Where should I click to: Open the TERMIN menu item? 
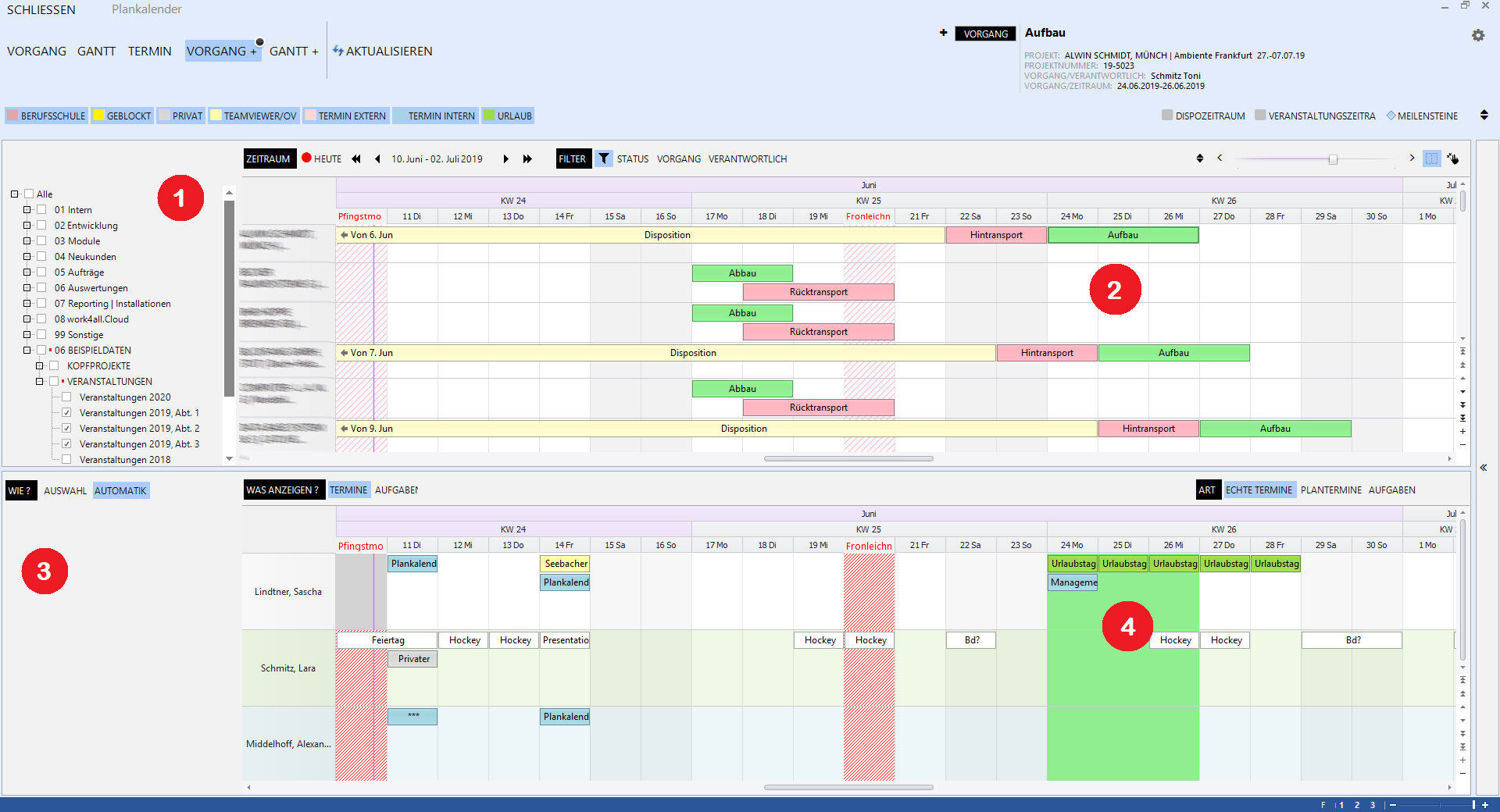pos(149,51)
